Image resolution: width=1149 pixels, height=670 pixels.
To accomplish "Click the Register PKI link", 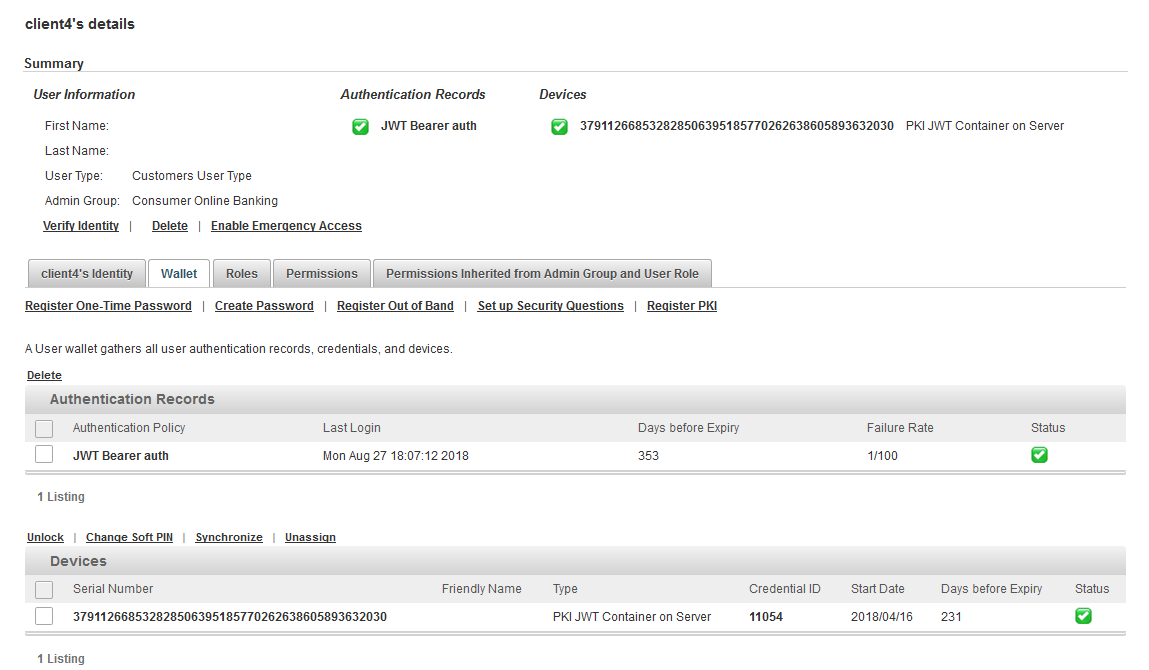I will [681, 305].
